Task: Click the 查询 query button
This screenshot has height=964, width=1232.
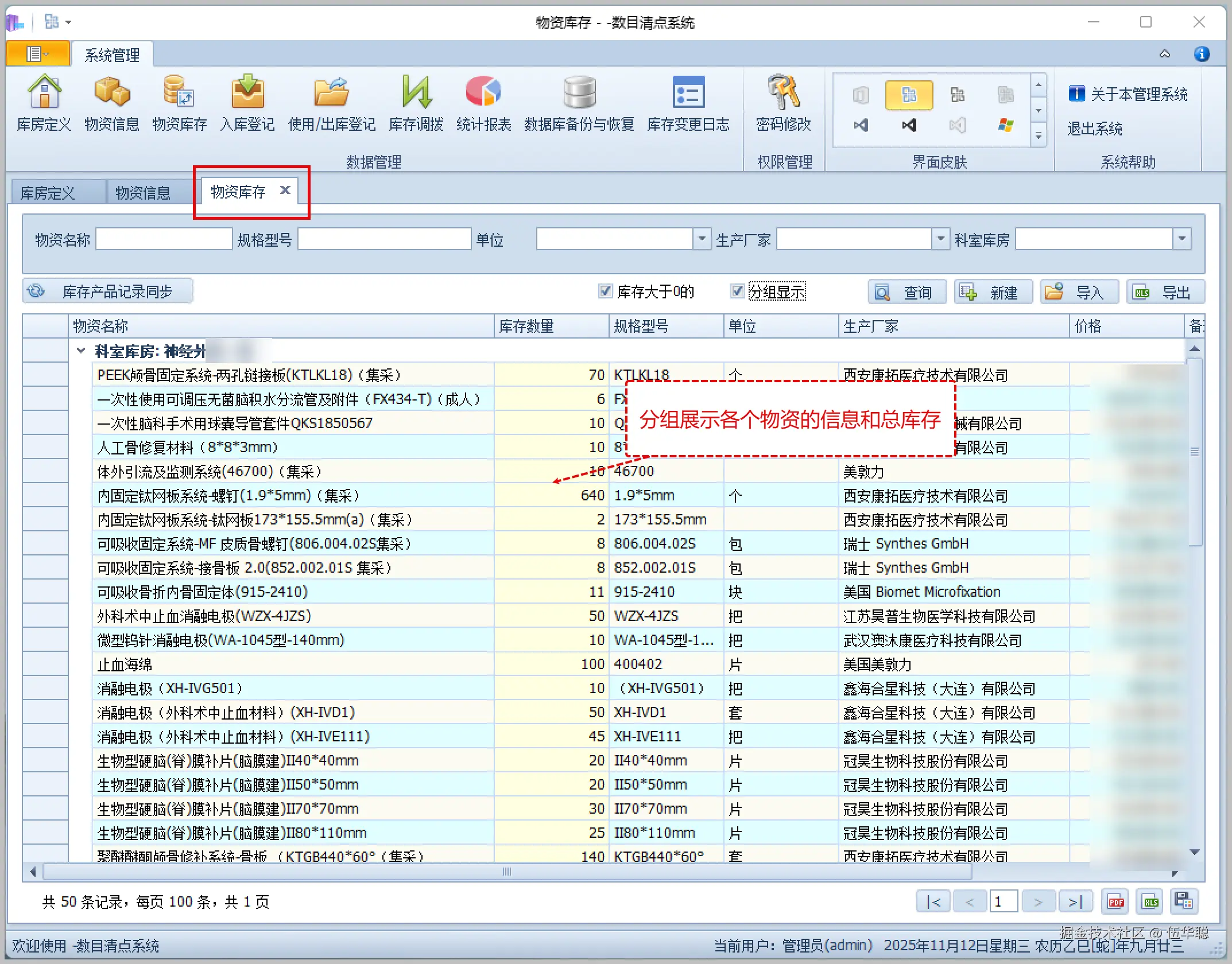Action: coord(907,293)
